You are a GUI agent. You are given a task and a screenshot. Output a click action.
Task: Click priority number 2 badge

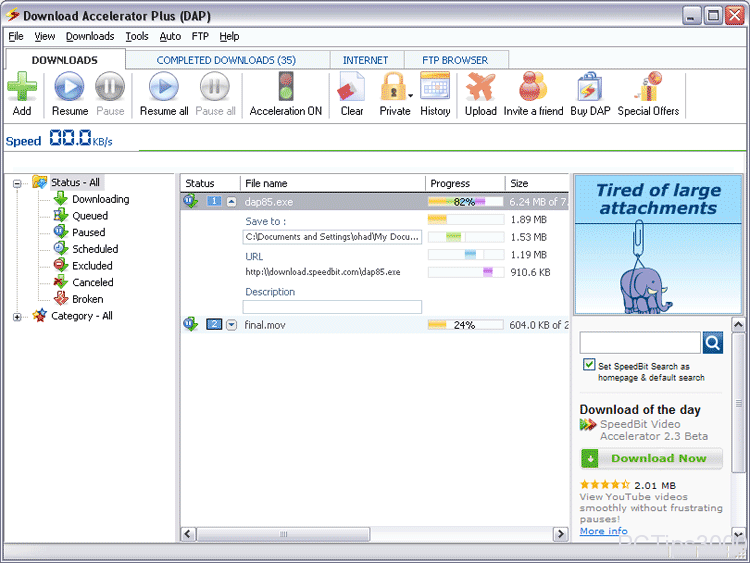(214, 325)
